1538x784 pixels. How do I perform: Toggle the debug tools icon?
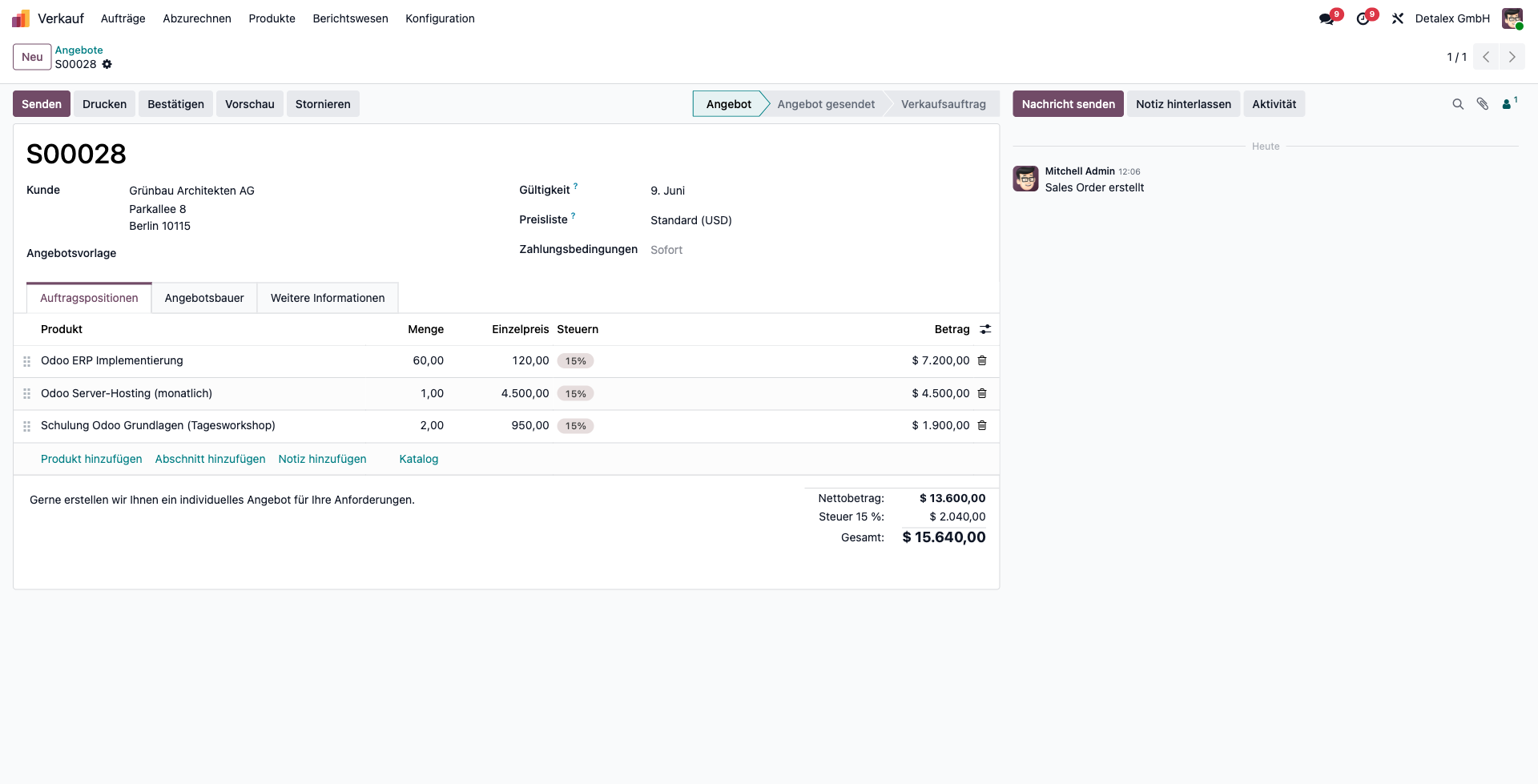pyautogui.click(x=1398, y=18)
